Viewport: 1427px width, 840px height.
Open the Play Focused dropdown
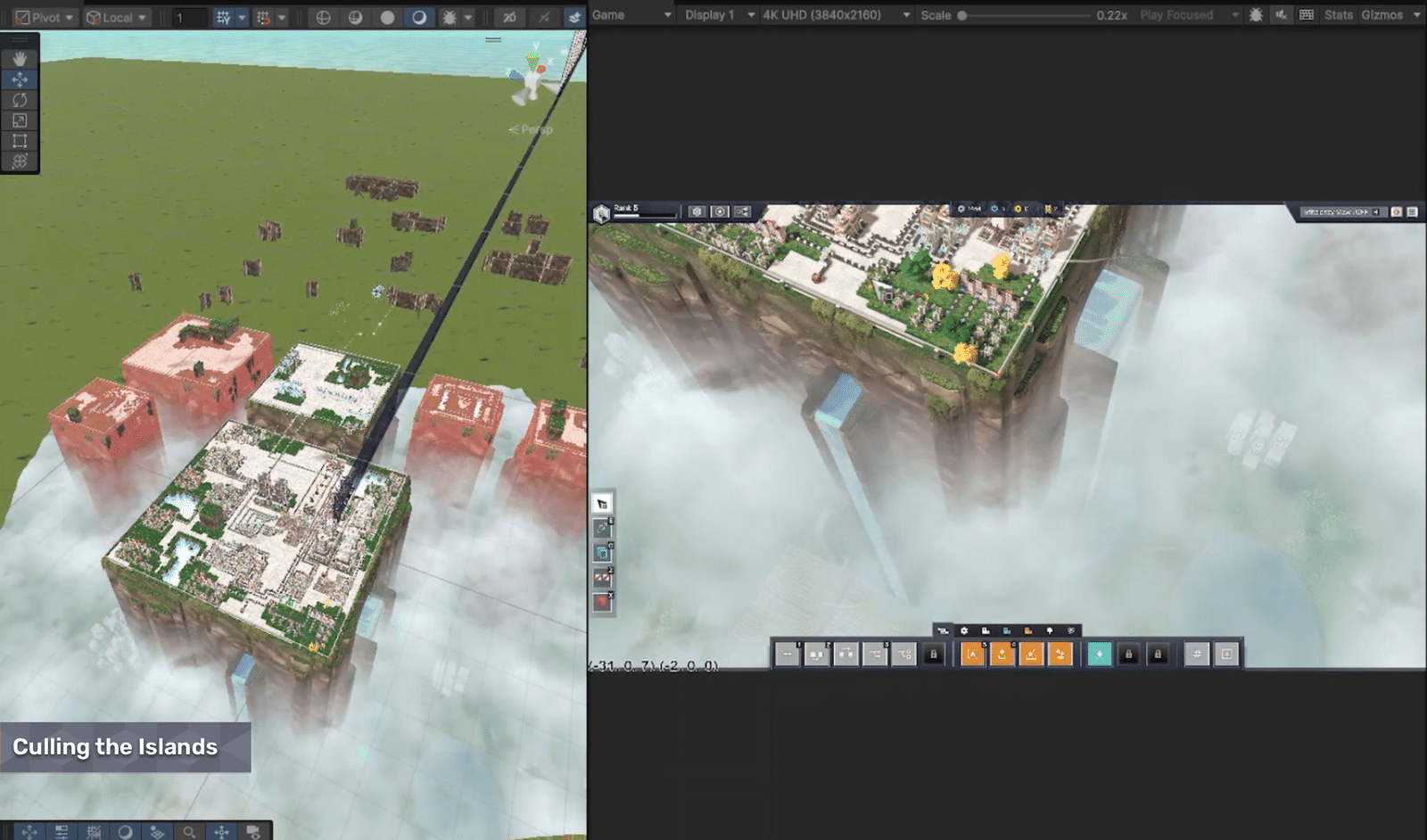pos(1190,15)
